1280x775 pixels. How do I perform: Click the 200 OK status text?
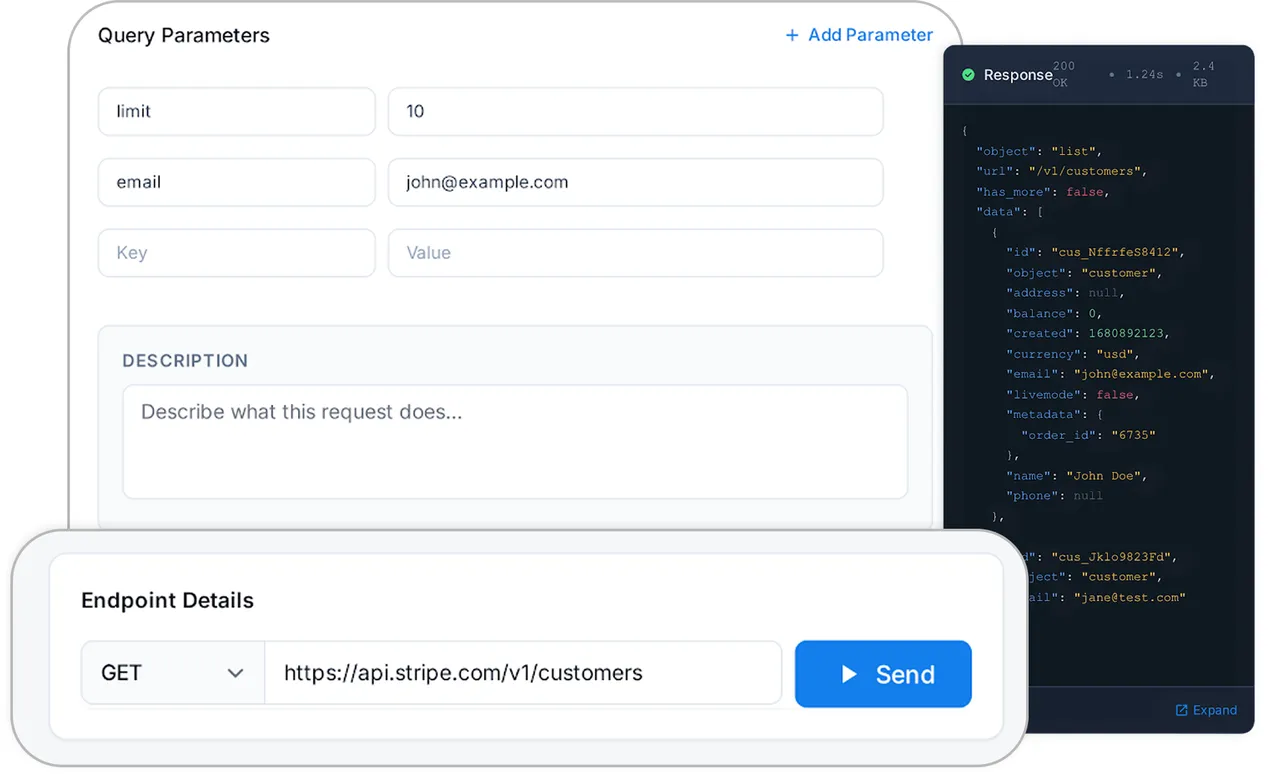pos(1064,75)
